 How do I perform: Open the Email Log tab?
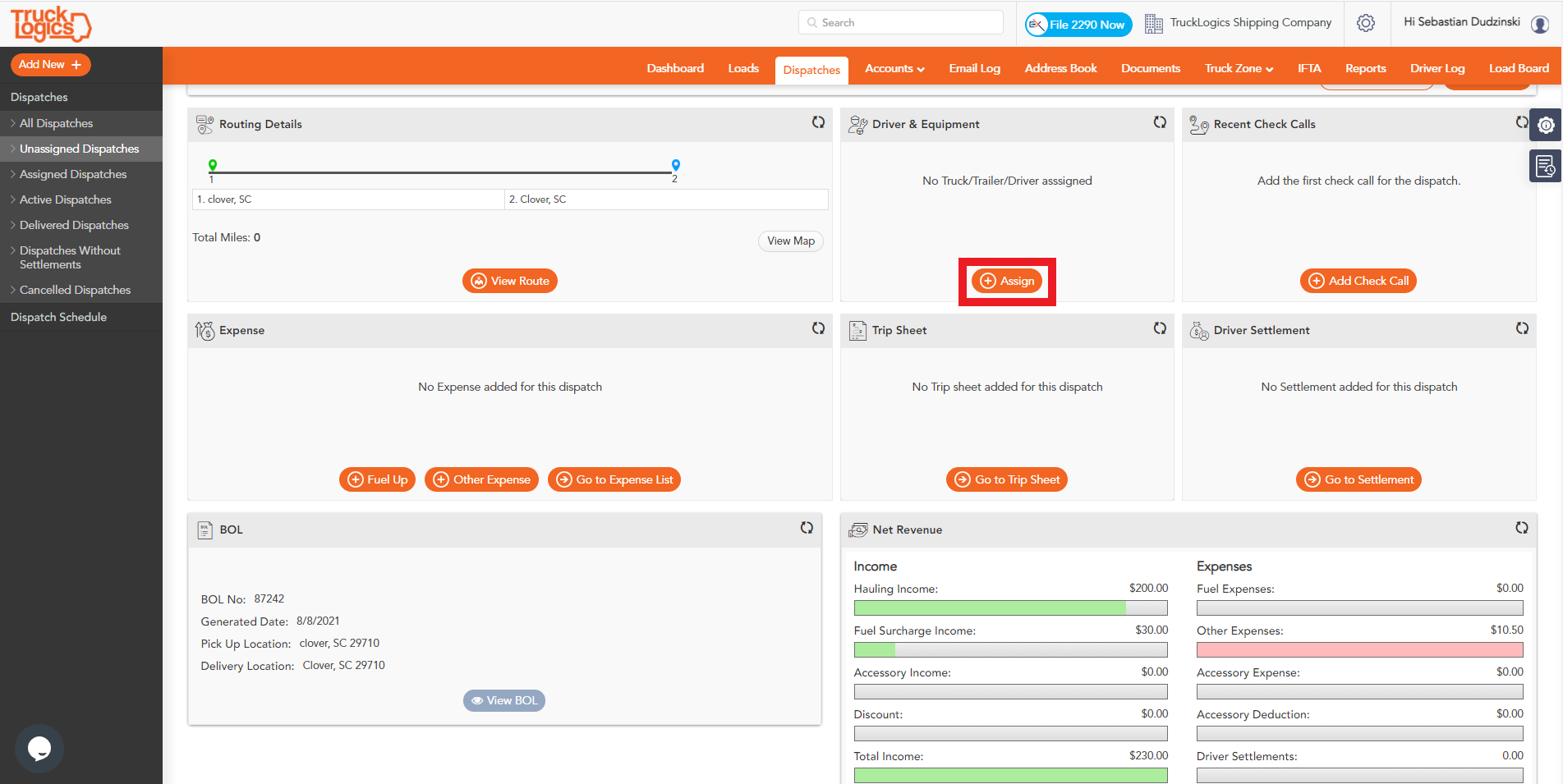(974, 68)
